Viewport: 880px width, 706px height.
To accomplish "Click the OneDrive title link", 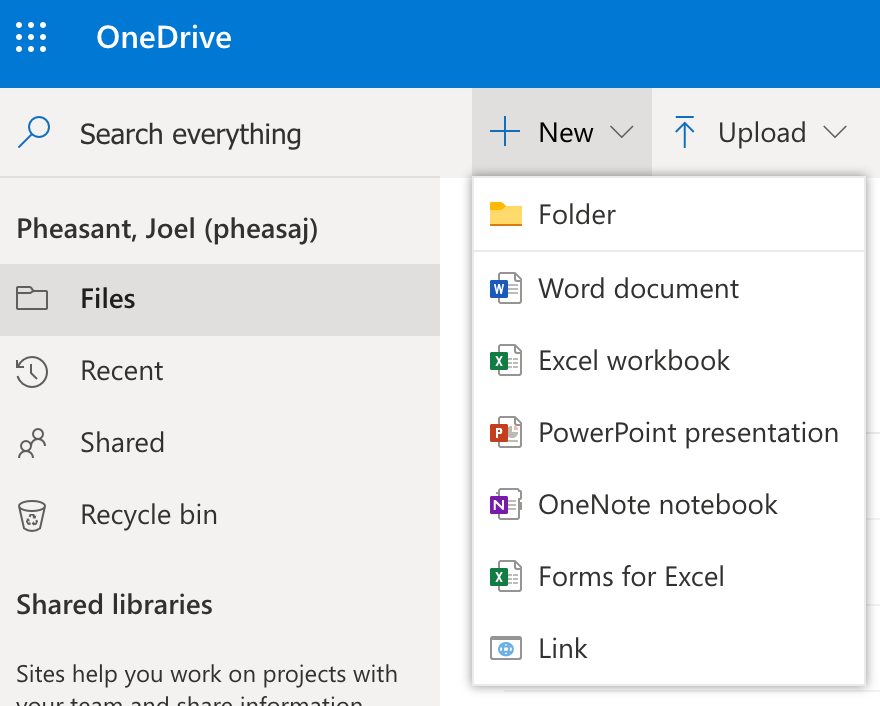I will pos(164,38).
